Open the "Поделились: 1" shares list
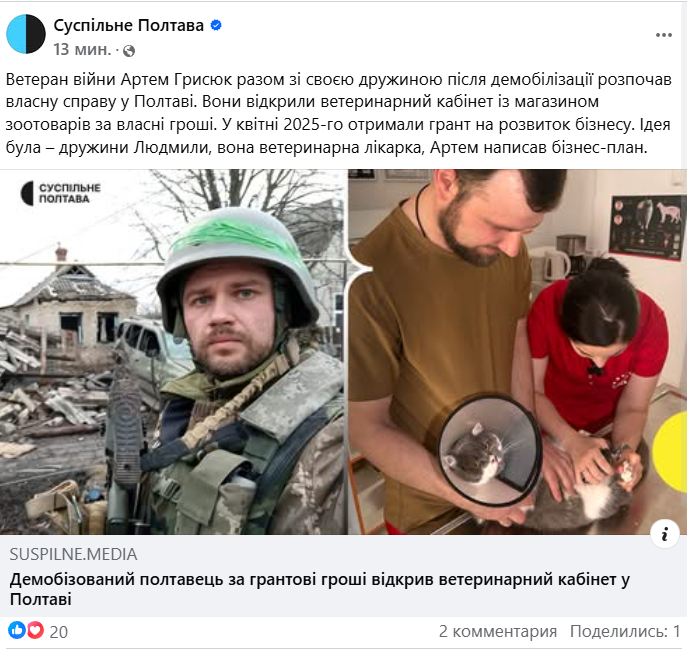The image size is (687, 652). click(625, 631)
